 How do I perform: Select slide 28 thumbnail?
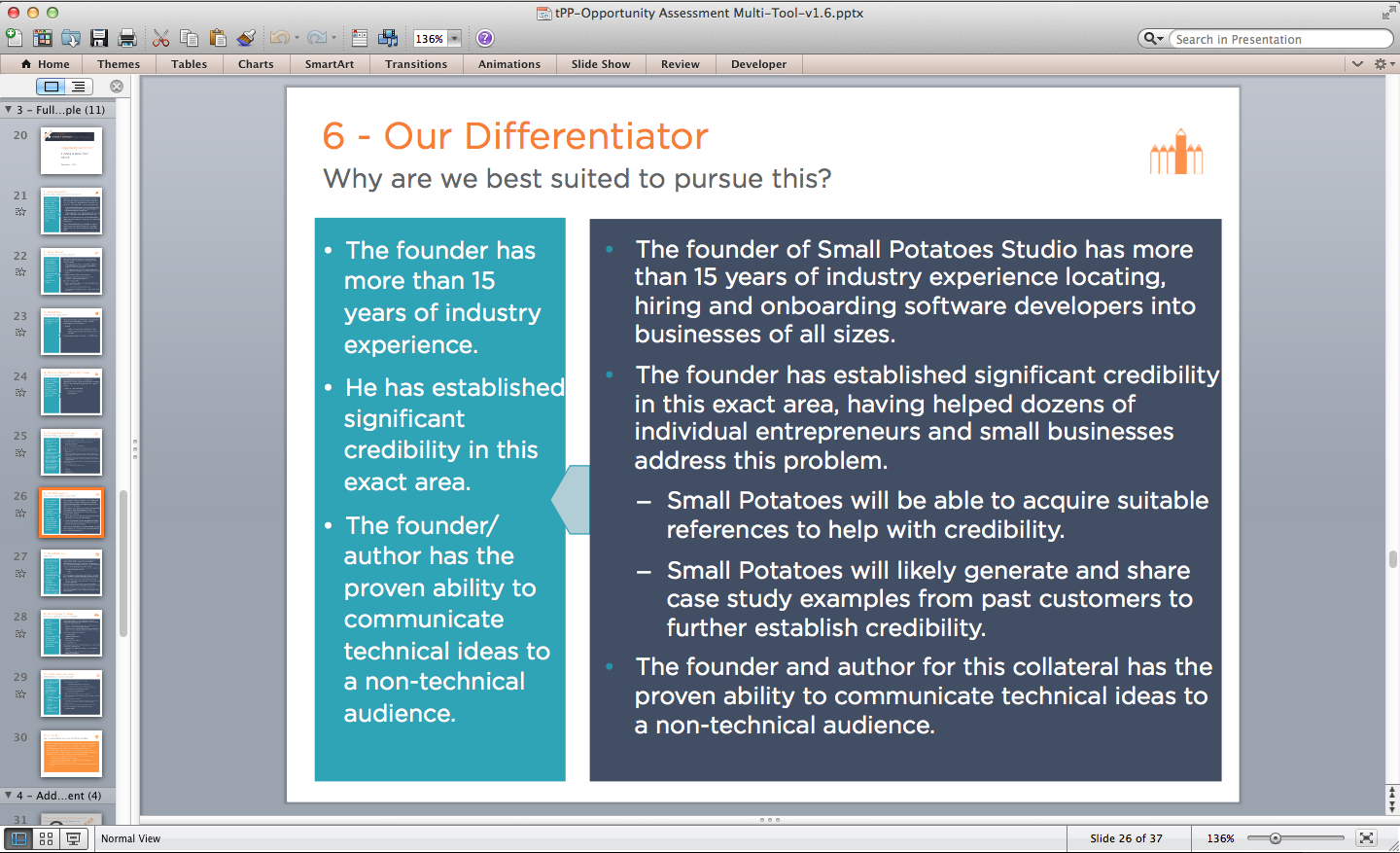(71, 633)
